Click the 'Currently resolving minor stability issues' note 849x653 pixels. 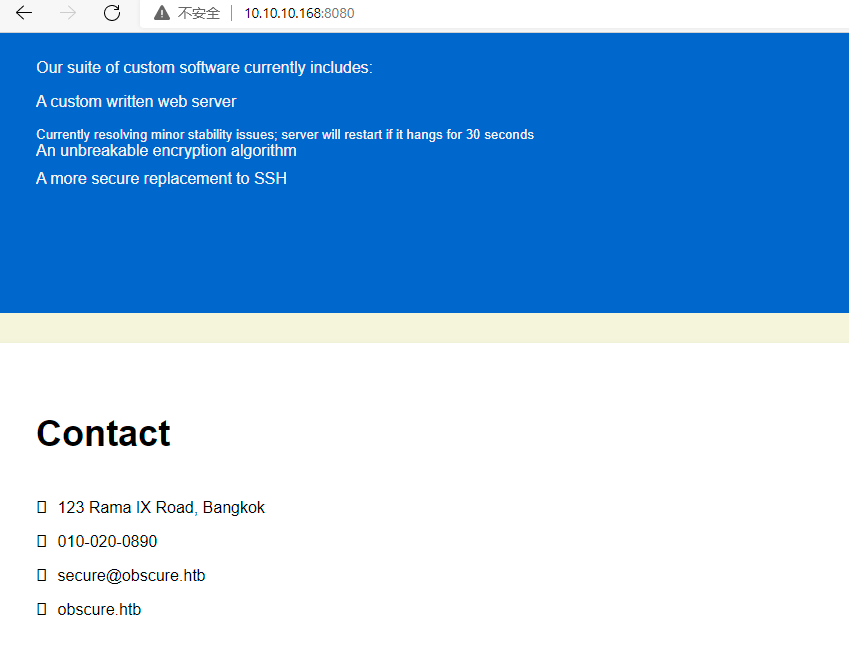(285, 134)
